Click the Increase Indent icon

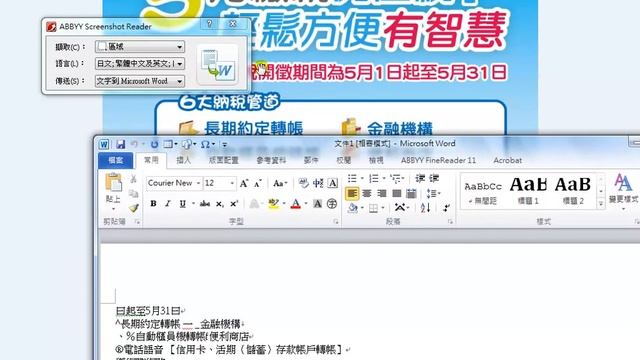tap(434, 178)
